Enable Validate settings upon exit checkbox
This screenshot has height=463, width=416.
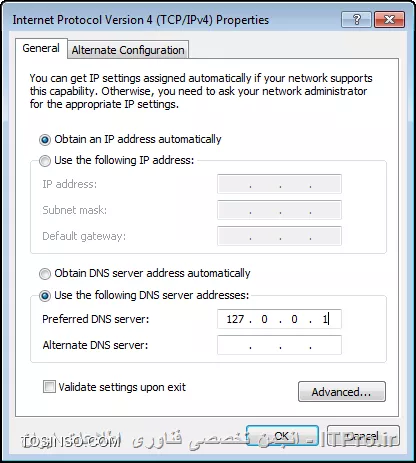[x=49, y=387]
